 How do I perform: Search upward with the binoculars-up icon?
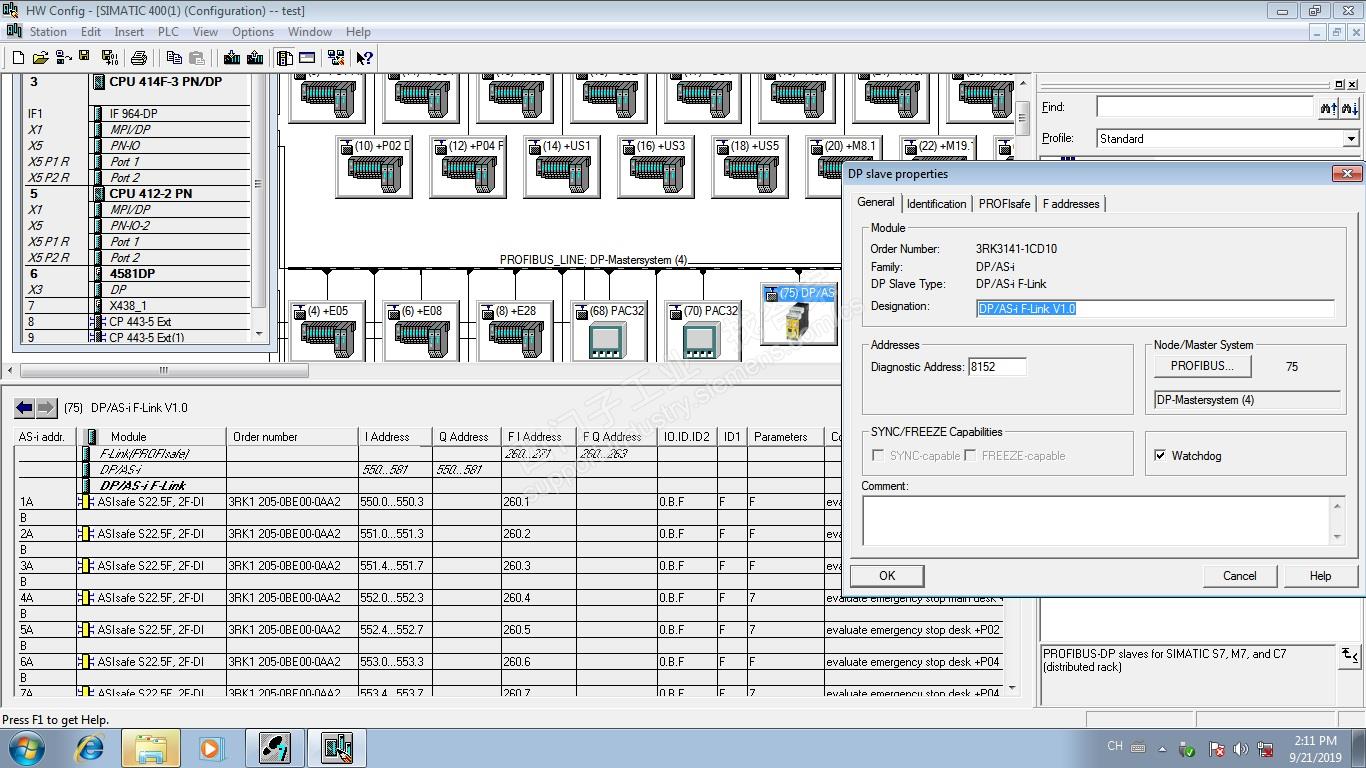[x=1328, y=108]
